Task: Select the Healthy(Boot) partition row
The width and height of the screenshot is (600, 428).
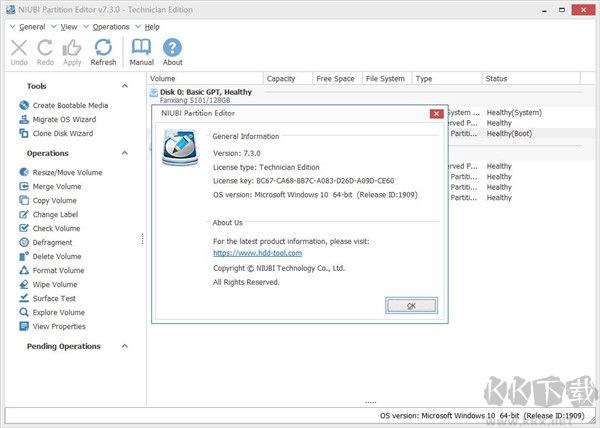Action: 509,133
